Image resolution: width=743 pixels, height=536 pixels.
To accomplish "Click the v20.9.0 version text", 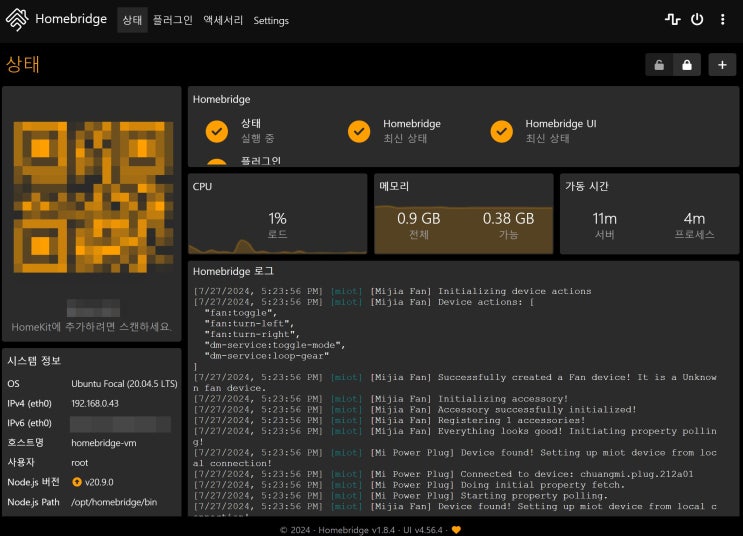I will click(x=99, y=482).
